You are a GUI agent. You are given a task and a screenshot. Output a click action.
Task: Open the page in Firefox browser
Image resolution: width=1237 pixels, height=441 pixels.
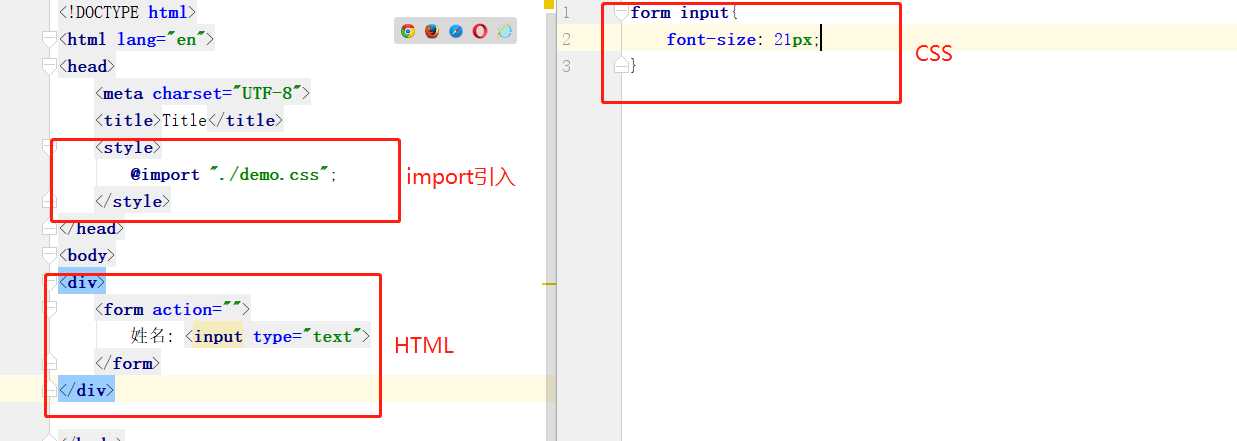click(432, 31)
